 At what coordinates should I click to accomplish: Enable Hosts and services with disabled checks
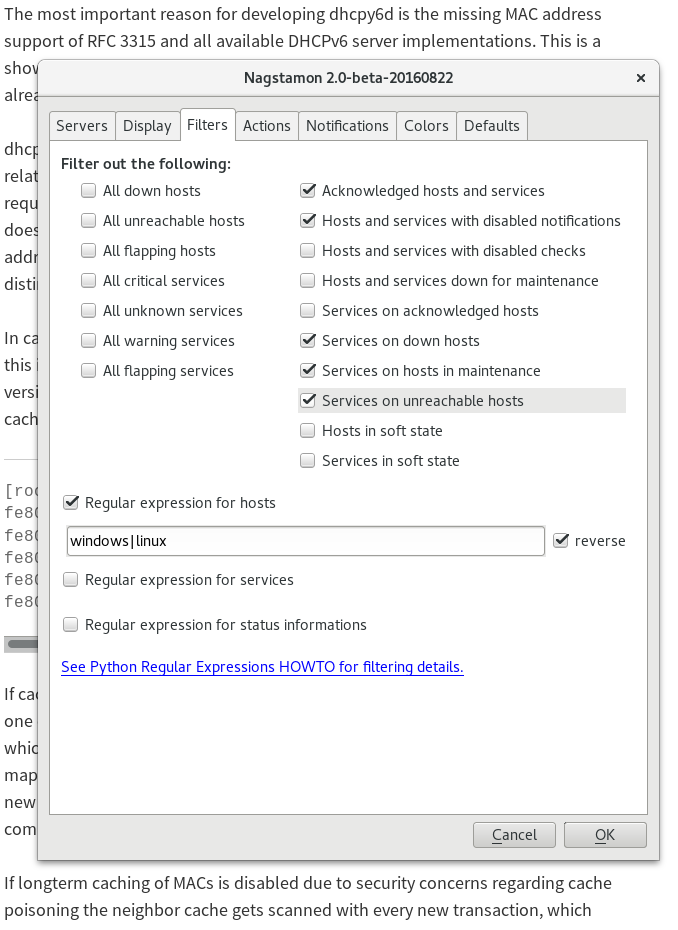(x=308, y=251)
